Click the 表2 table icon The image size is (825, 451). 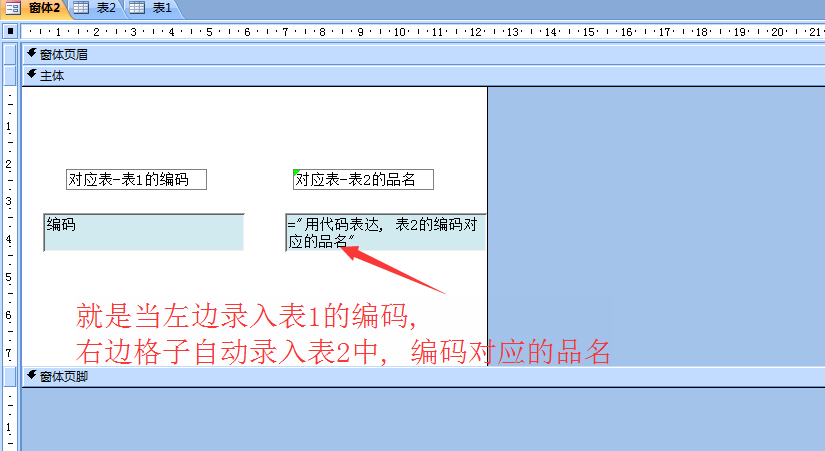81,7
